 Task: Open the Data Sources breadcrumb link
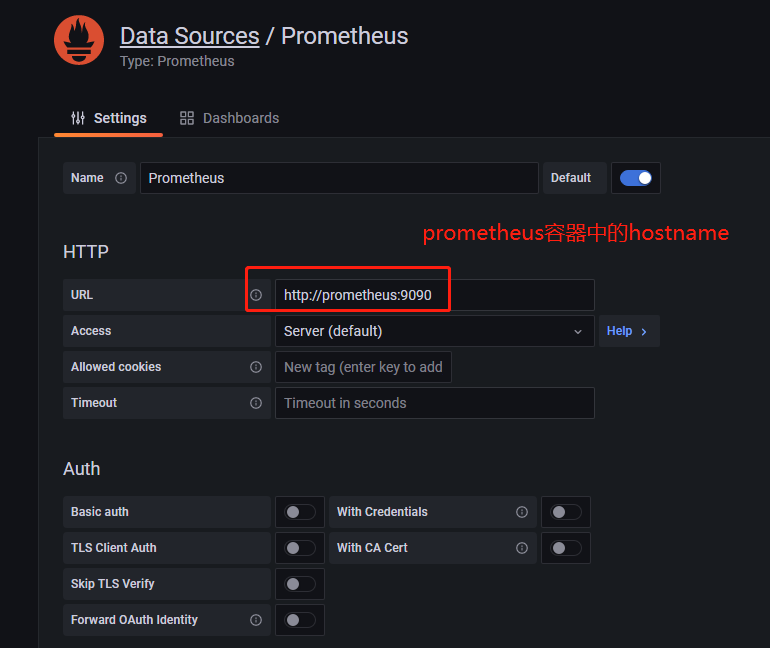[189, 36]
